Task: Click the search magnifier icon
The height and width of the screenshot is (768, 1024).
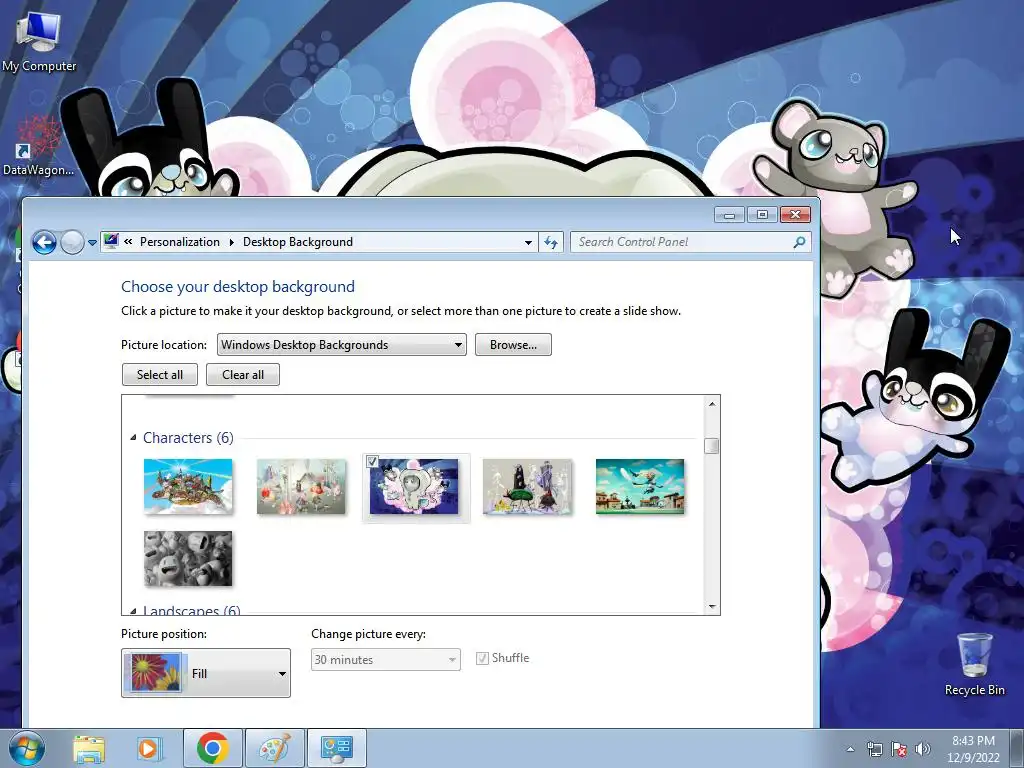Action: [799, 242]
